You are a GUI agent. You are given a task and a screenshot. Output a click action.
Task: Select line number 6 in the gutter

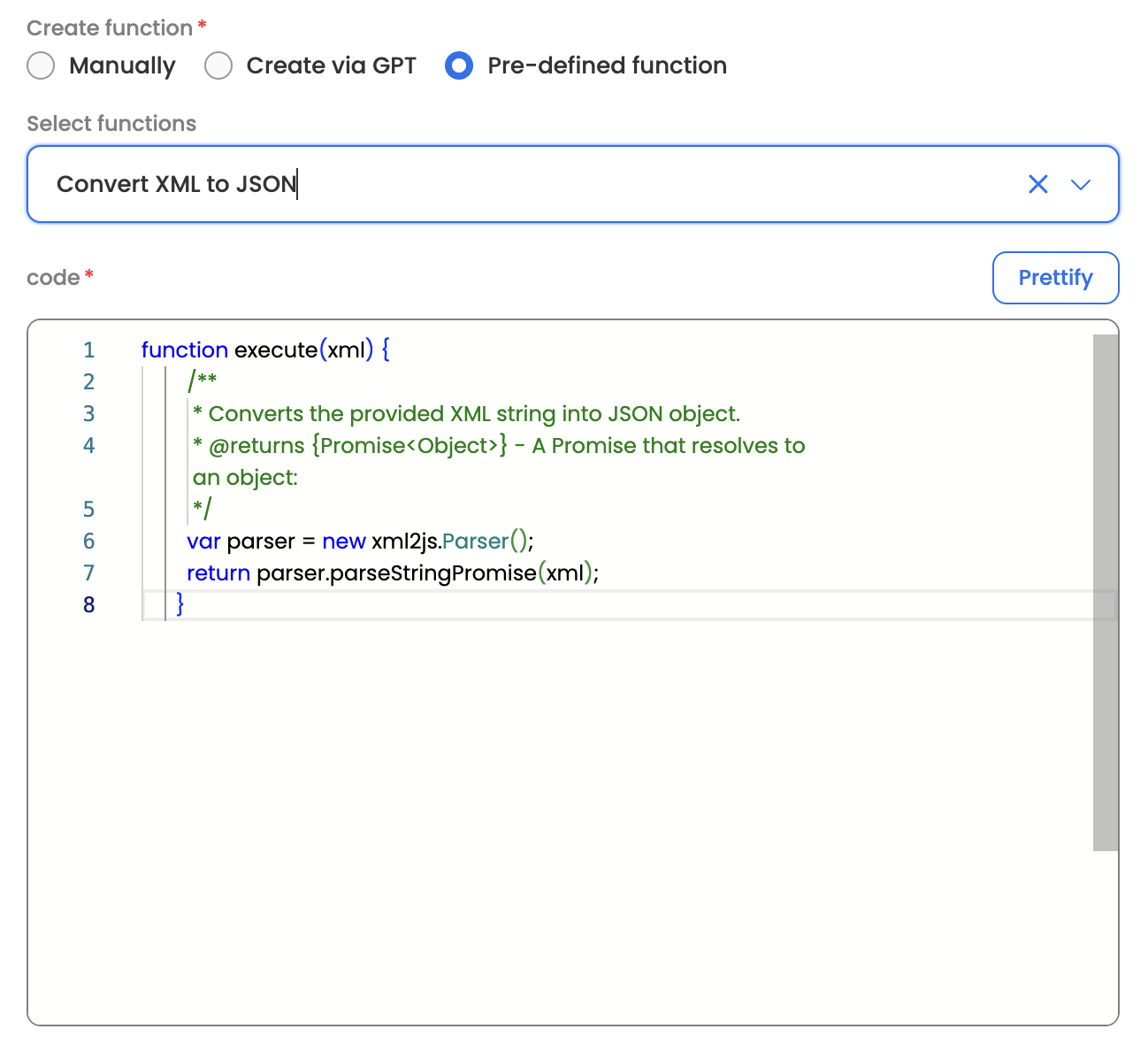click(x=88, y=542)
